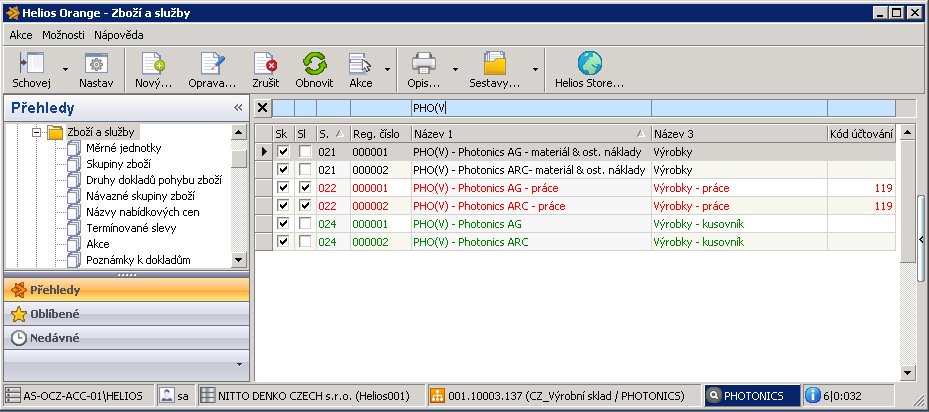
Task: Click the NITTO DENKO CZECH s.r.o. status entry
Action: (x=312, y=395)
